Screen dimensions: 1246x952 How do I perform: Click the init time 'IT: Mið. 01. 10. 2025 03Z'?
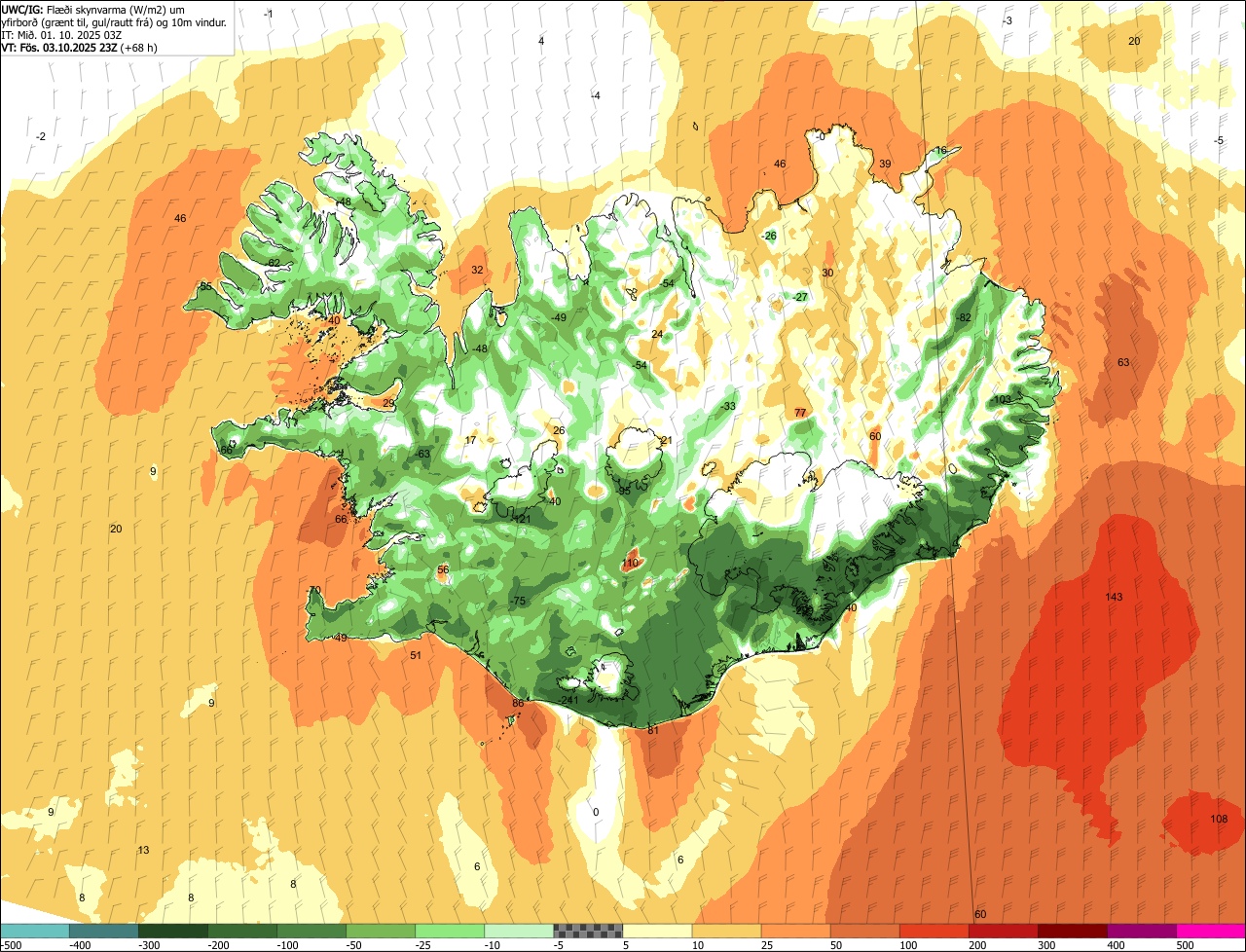61,34
